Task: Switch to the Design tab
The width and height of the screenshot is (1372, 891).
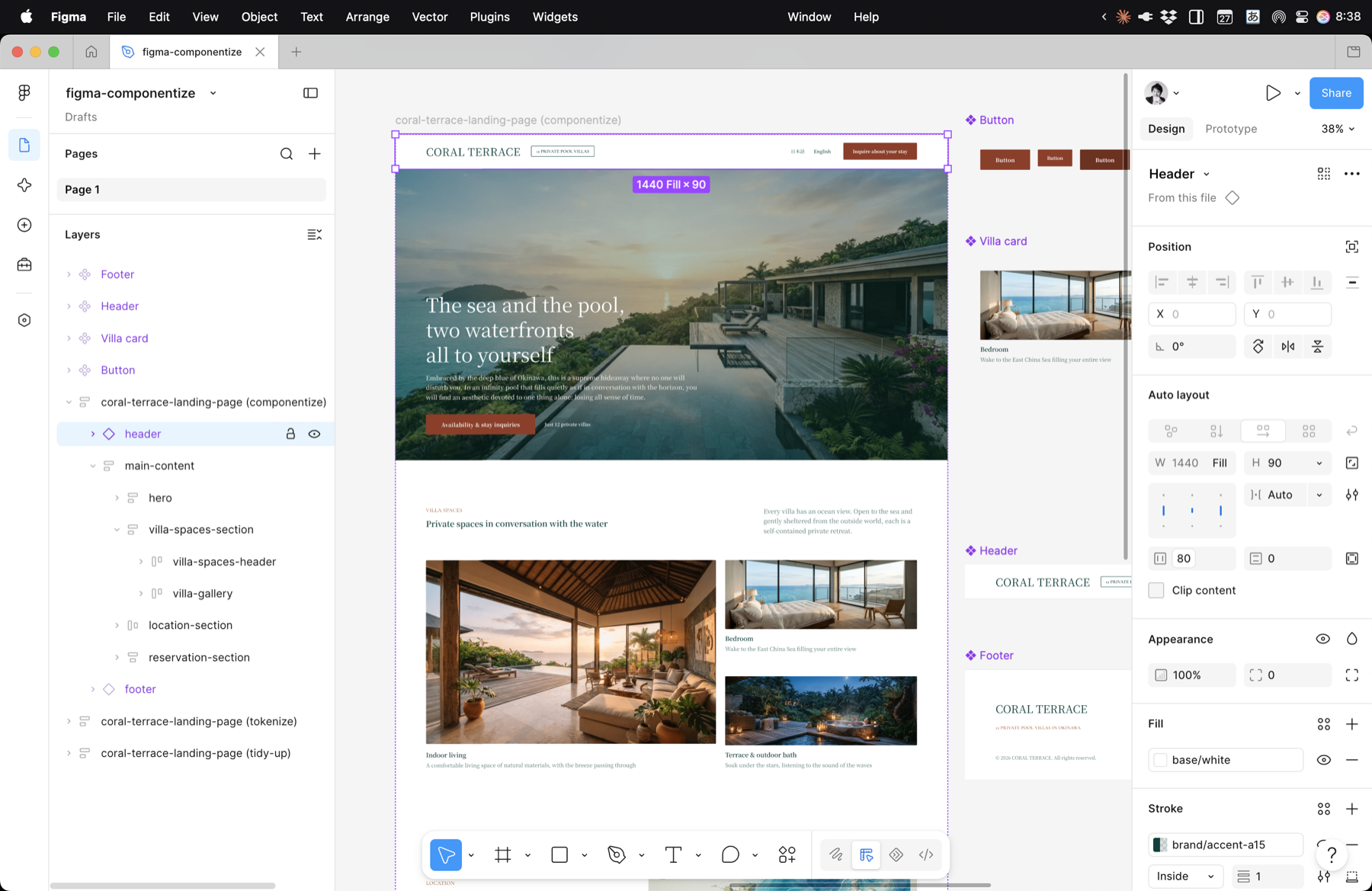Action: click(1166, 129)
